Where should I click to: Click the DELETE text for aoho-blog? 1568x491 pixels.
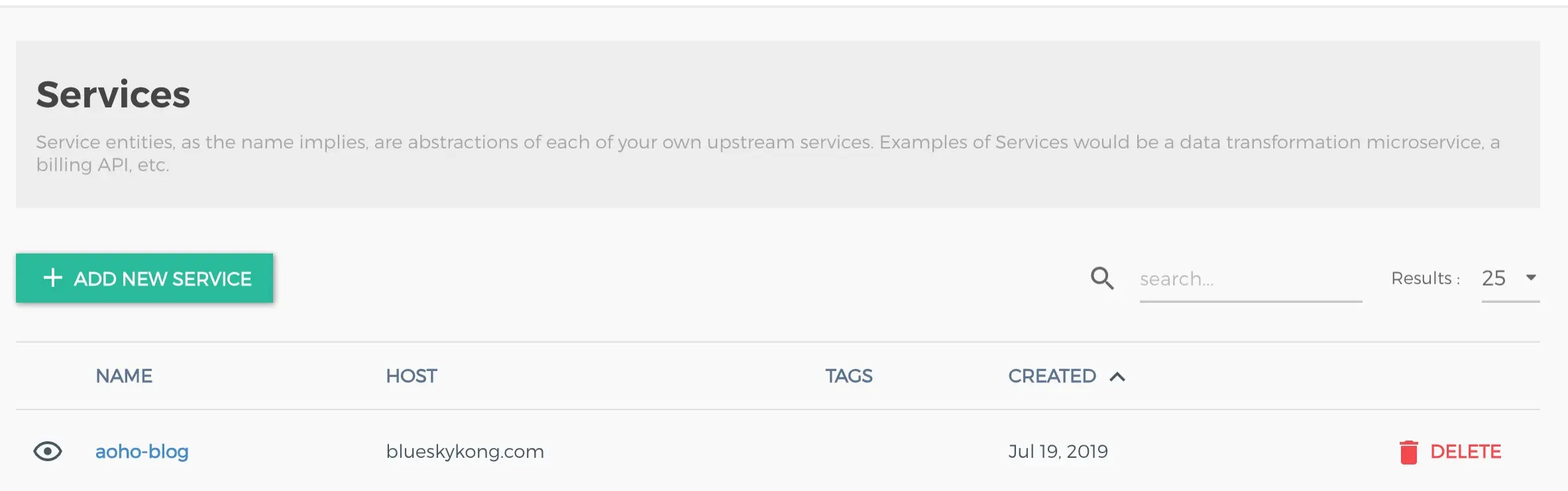[x=1465, y=452]
